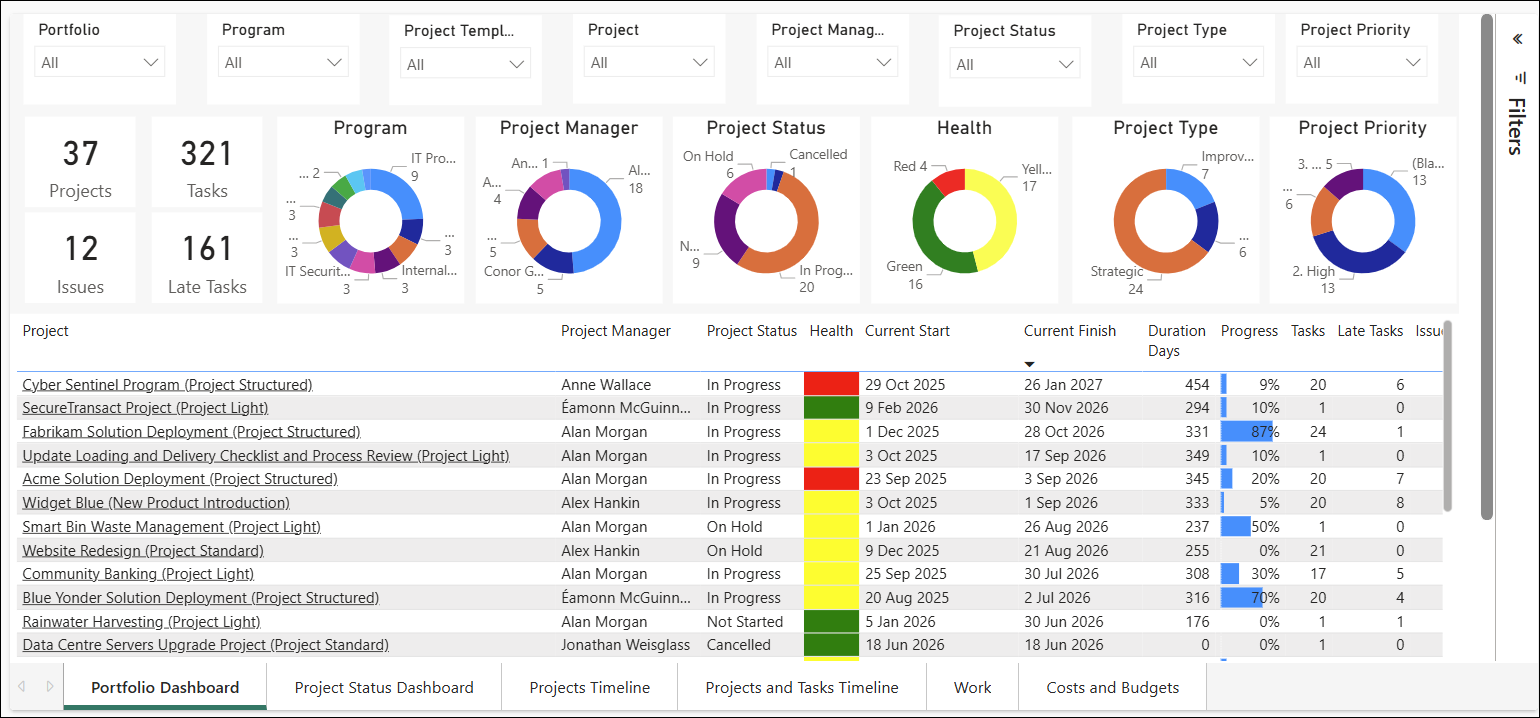
Task: Open the Costs and Budgets tab
Action: [x=1113, y=687]
